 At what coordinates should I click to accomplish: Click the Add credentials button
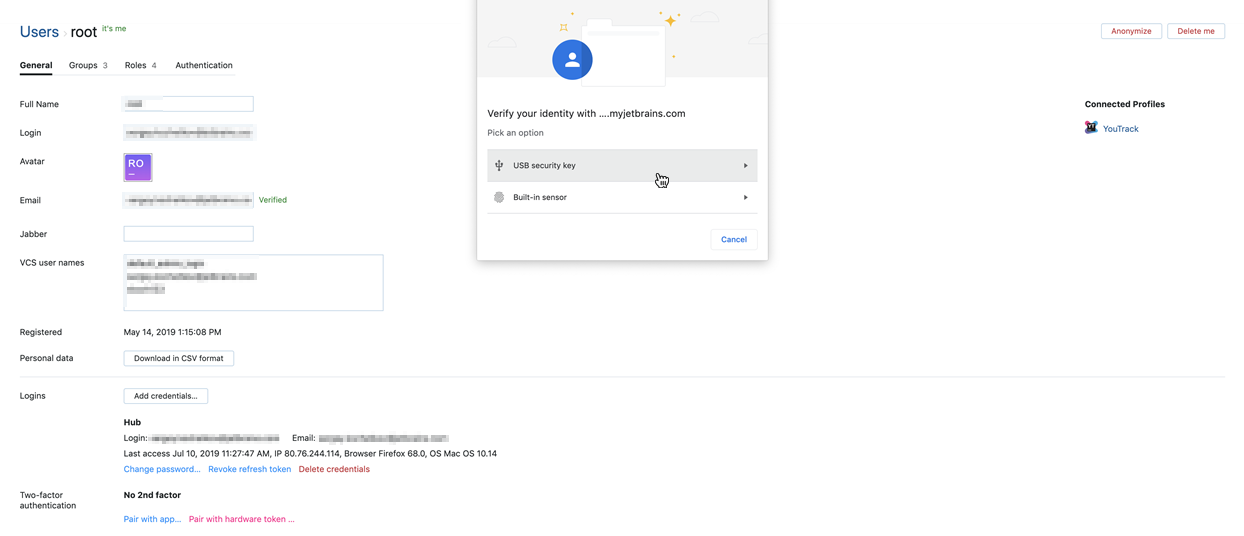[x=166, y=396]
